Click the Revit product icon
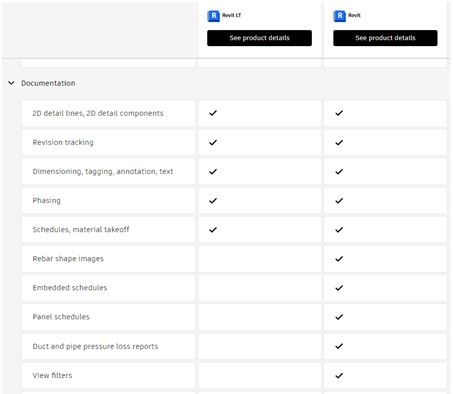Viewport: 453px width, 394px height. pyautogui.click(x=339, y=16)
